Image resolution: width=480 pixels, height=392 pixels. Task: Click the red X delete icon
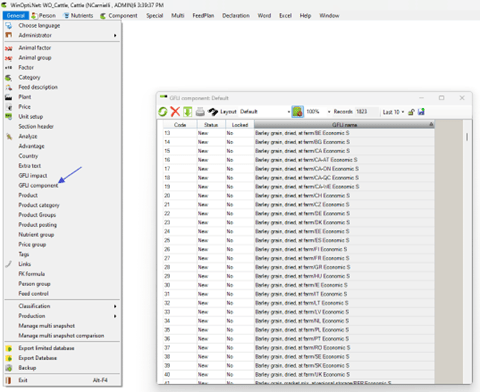pyautogui.click(x=175, y=112)
